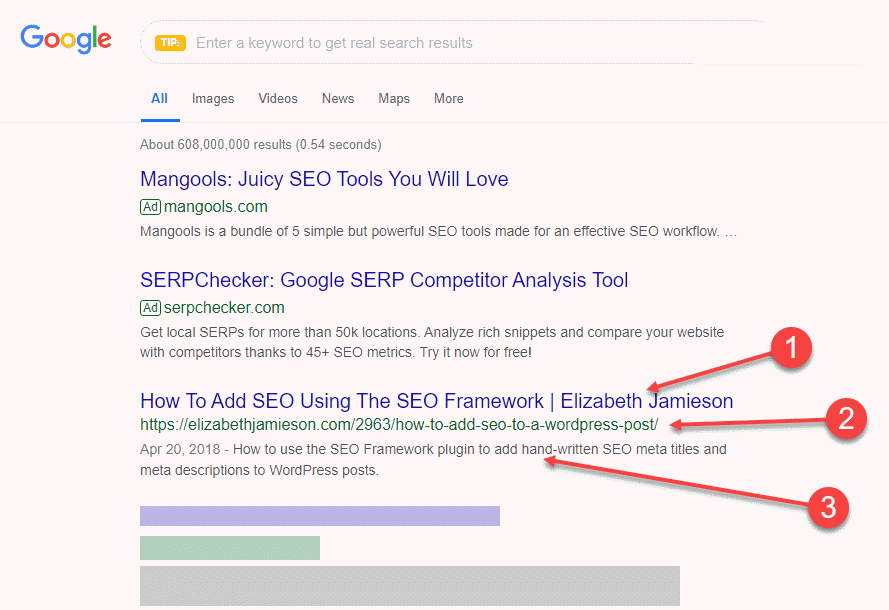Click the red circle numbered 1

pyautogui.click(x=788, y=349)
